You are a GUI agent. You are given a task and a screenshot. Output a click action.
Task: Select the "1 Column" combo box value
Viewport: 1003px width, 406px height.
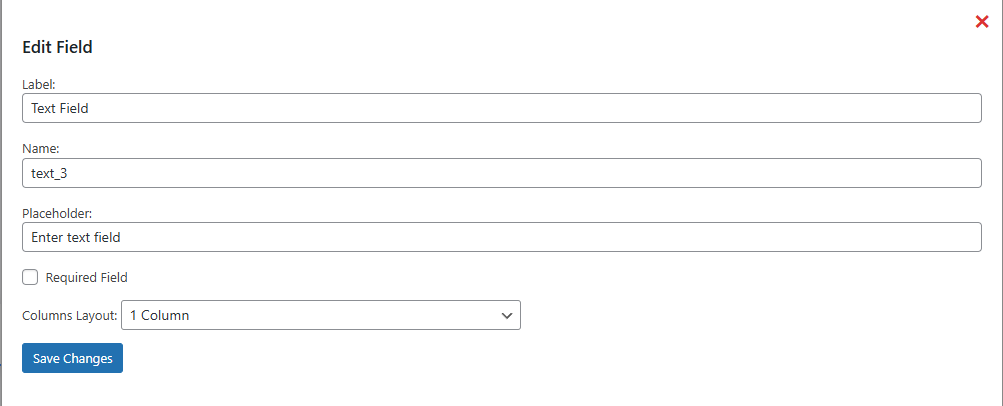[160, 315]
